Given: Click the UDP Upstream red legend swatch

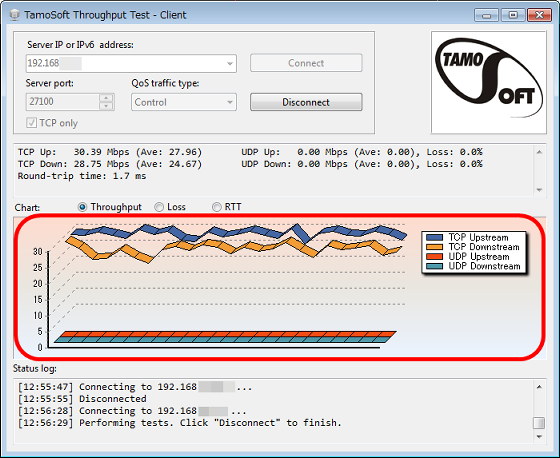Looking at the screenshot, I should tap(435, 257).
